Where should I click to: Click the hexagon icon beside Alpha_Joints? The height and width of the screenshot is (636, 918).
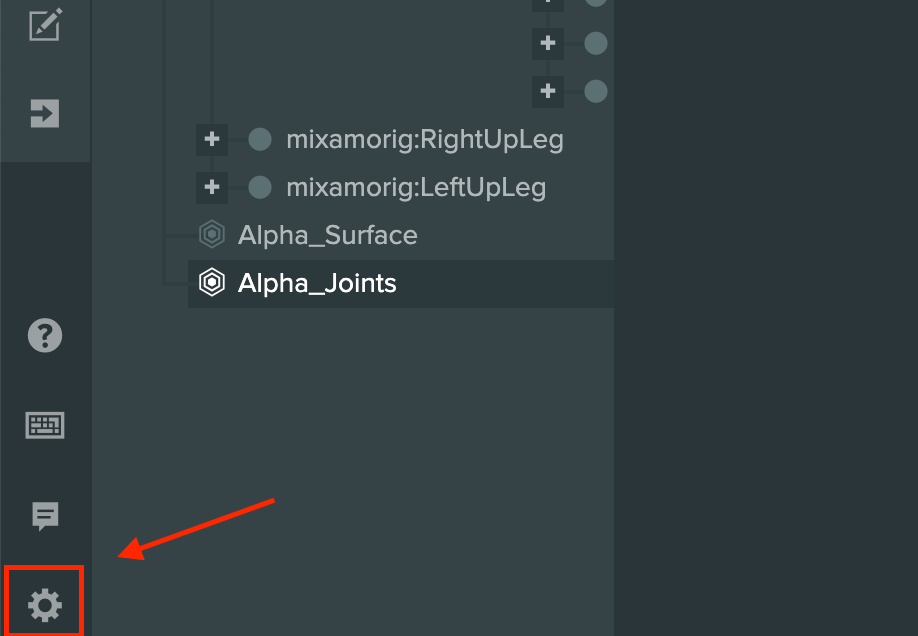pyautogui.click(x=212, y=283)
